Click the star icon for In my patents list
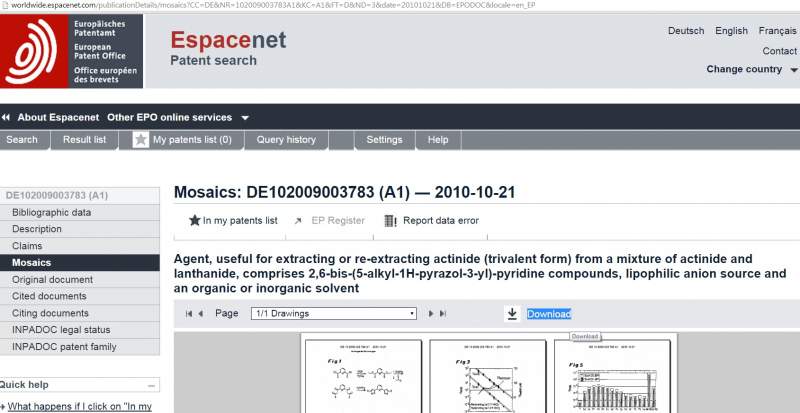Image resolution: width=800 pixels, height=413 pixels. coord(194,221)
